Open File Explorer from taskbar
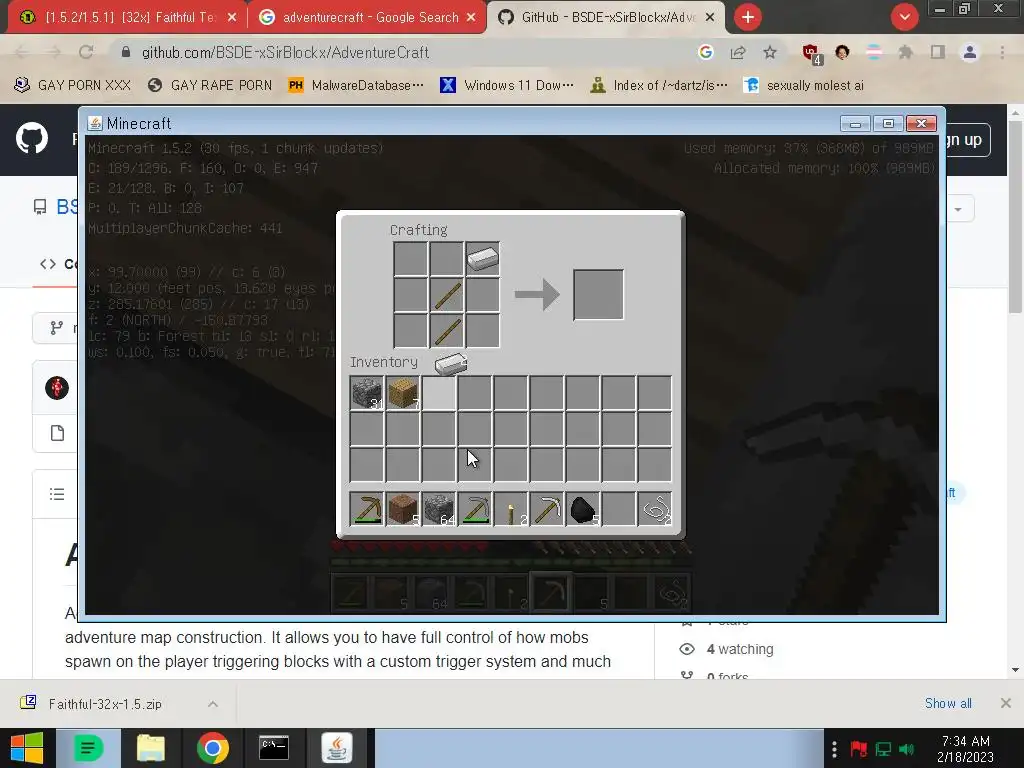This screenshot has height=768, width=1024. pyautogui.click(x=150, y=748)
